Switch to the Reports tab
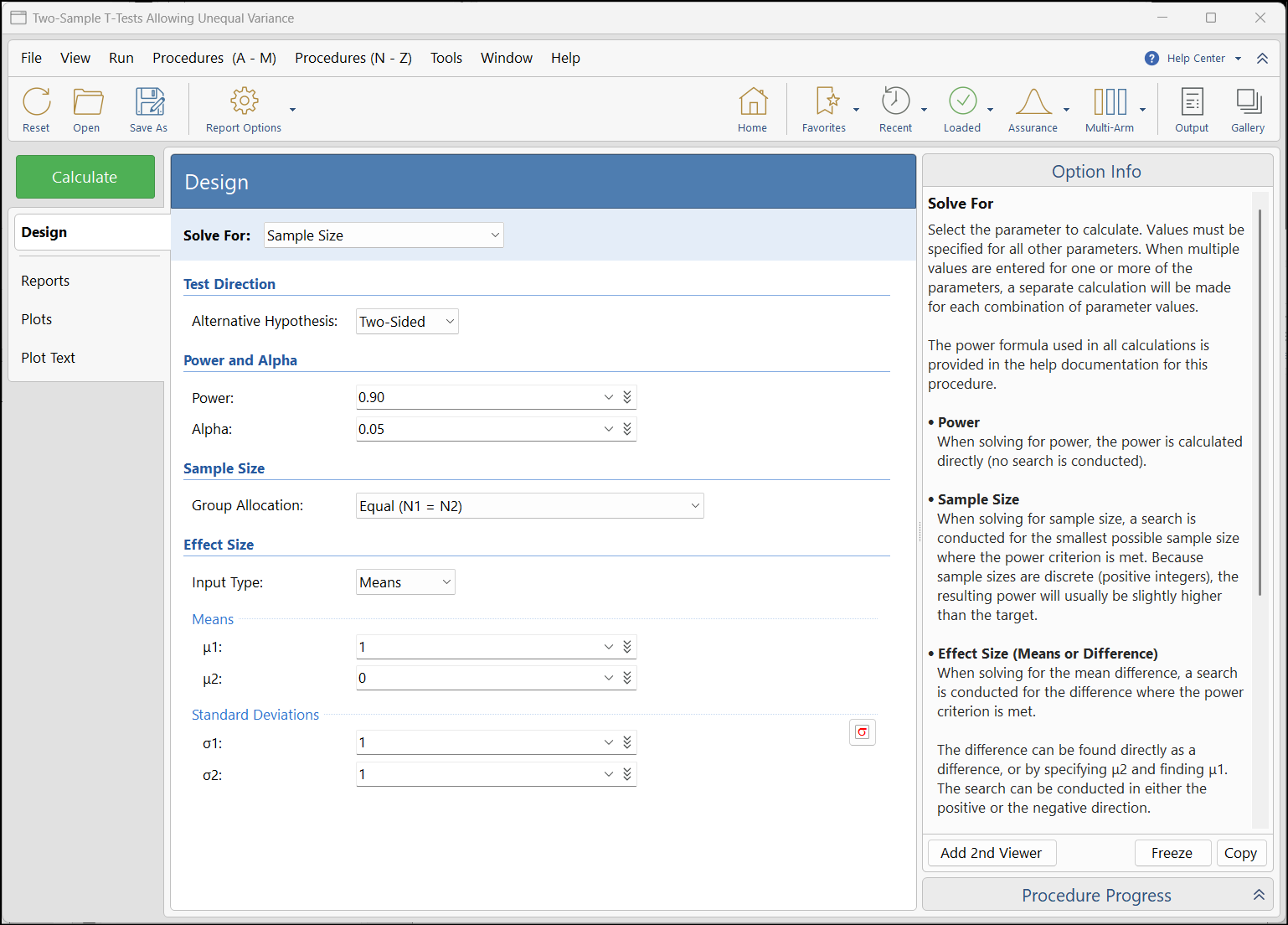 coord(45,281)
